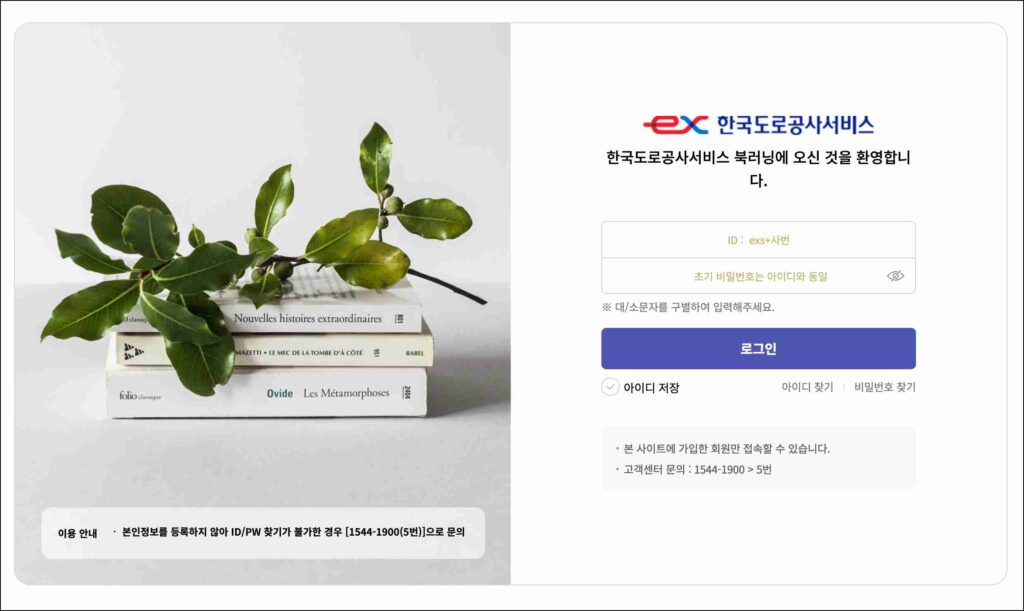This screenshot has height=611, width=1024.
Task: Click the 아이디 저장 label text
Action: 651,388
